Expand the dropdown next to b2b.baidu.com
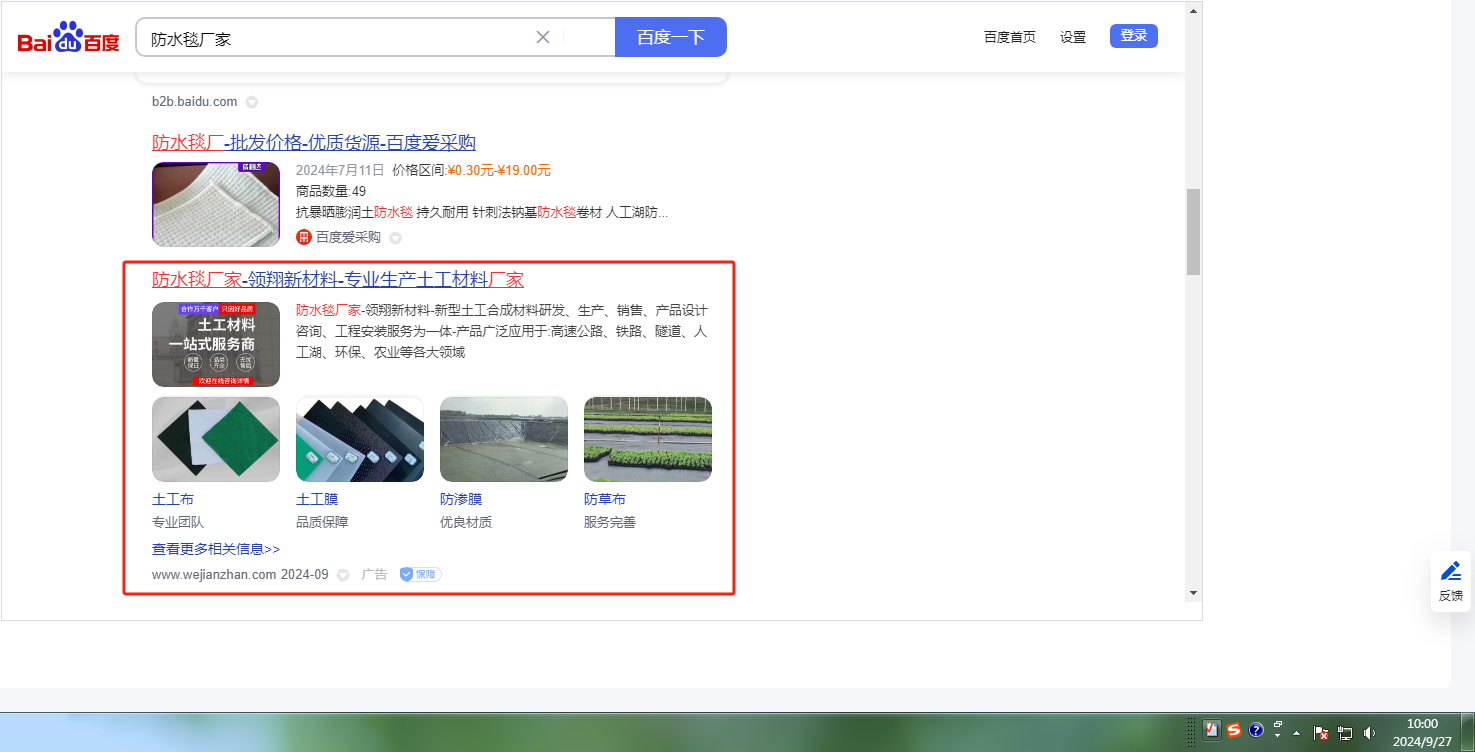The height and width of the screenshot is (752, 1475). point(252,102)
